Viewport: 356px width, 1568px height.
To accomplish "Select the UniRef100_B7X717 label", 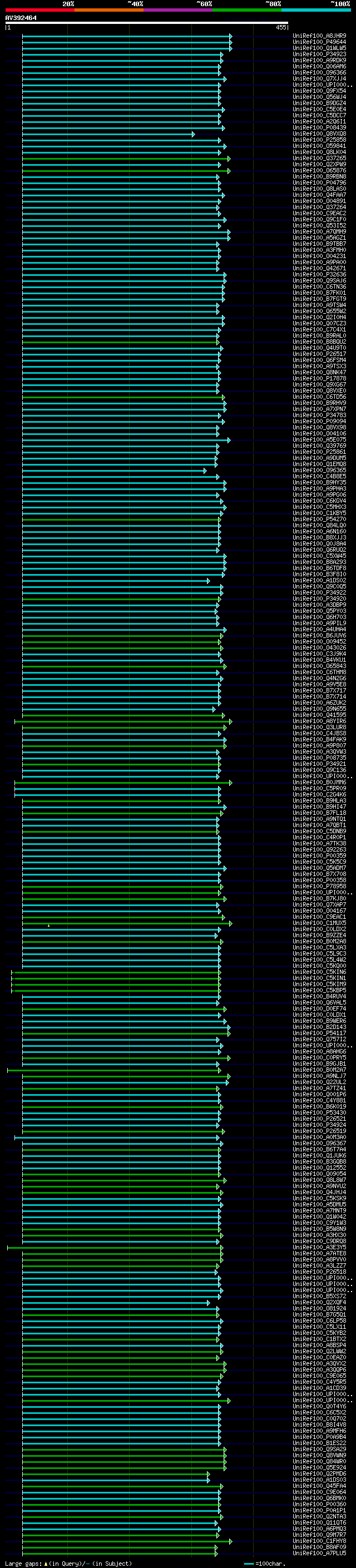I will pyautogui.click(x=319, y=690).
